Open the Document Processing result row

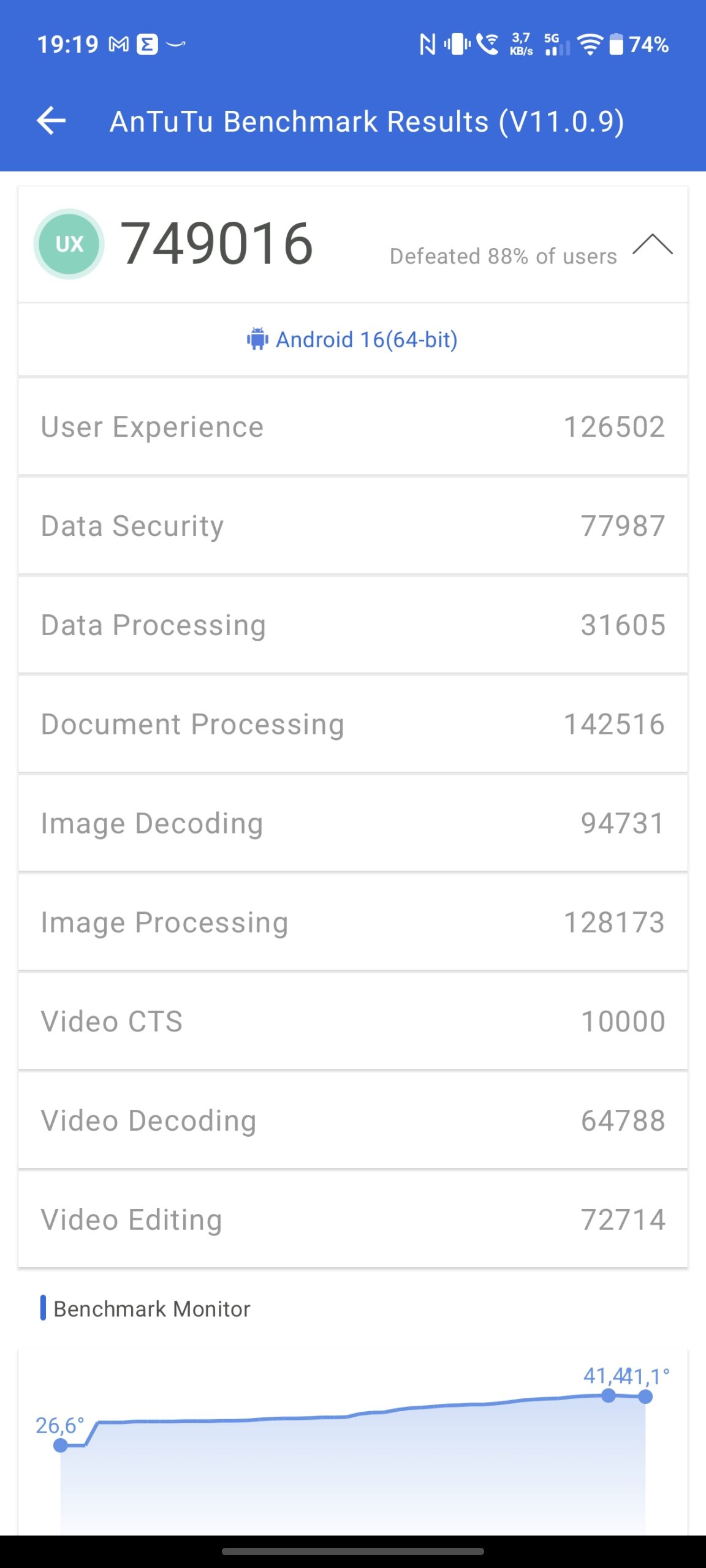(x=353, y=724)
